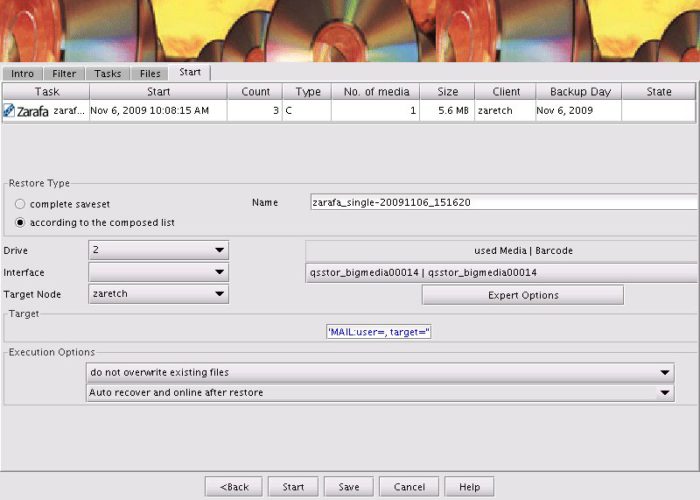This screenshot has height=500, width=700.
Task: Expand the Target Node dropdown showing zaretch
Action: (x=158, y=294)
